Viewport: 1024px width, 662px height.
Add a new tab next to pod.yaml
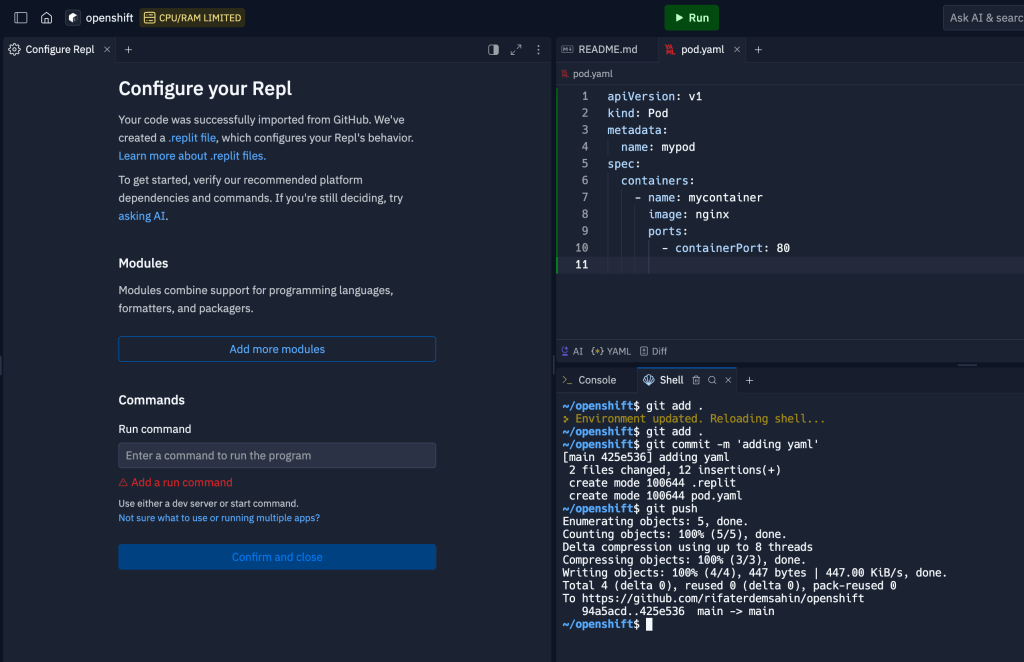coord(758,50)
